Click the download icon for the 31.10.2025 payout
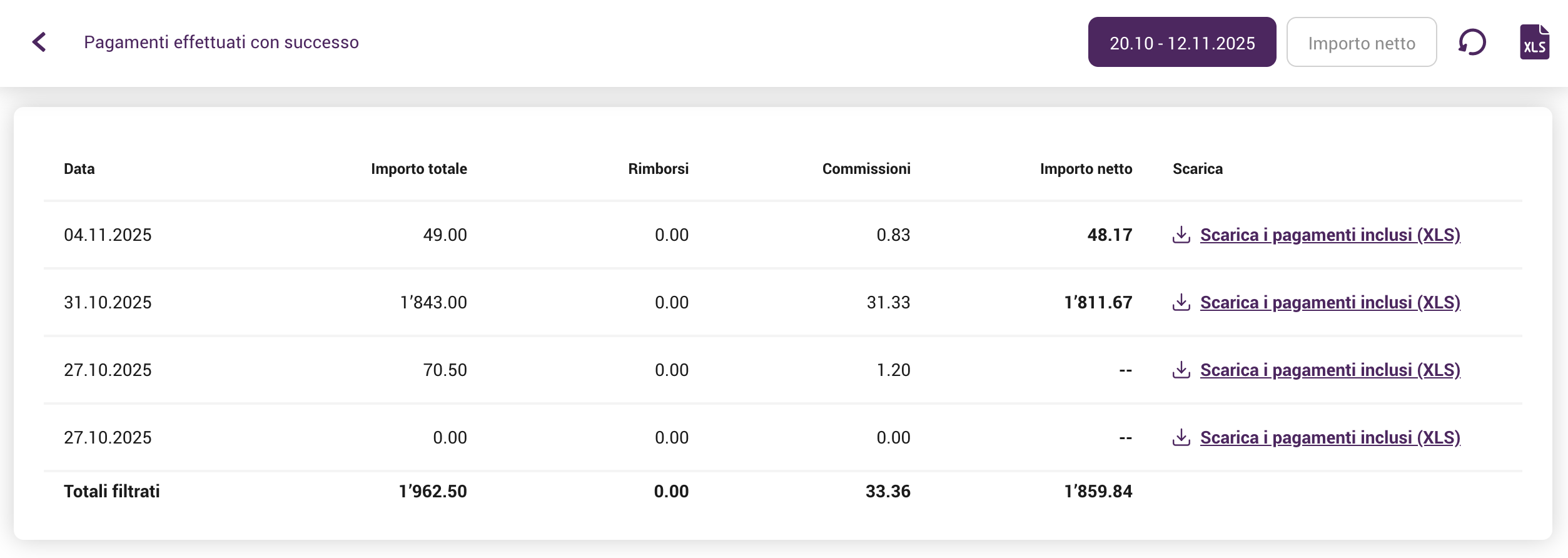Viewport: 1568px width, 558px height. coord(1181,302)
